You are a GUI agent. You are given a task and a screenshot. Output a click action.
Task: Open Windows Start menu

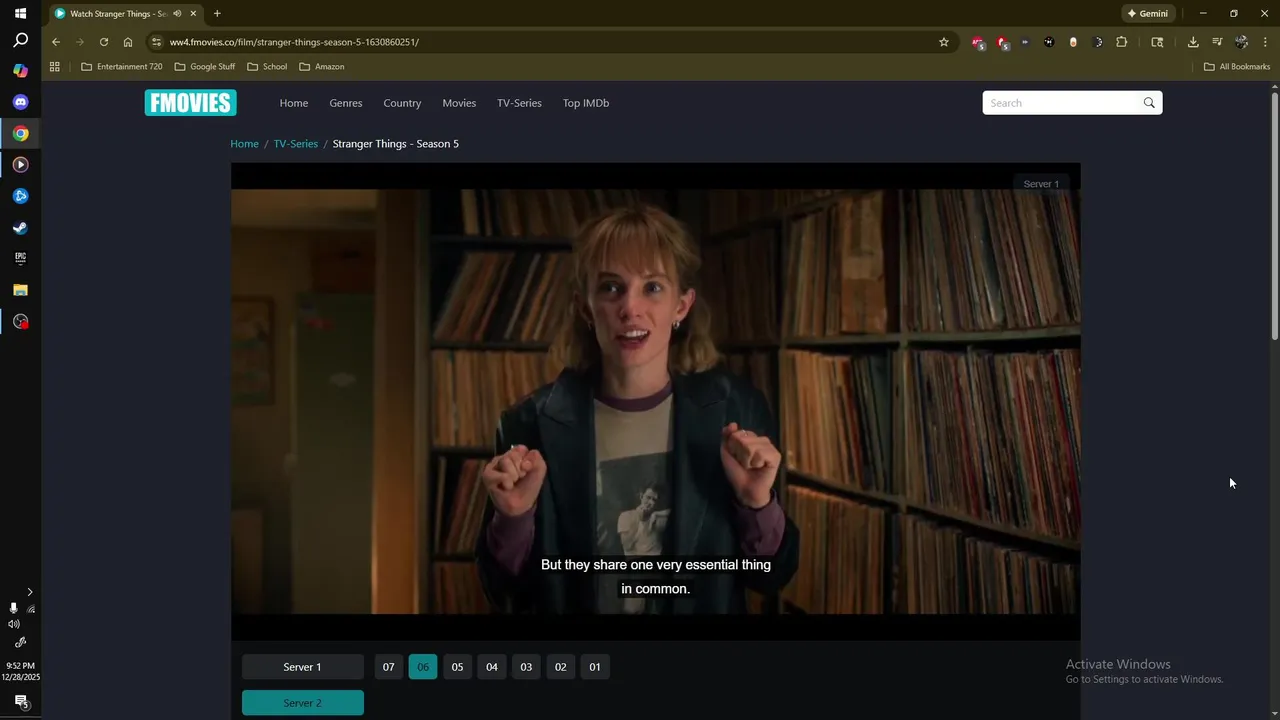click(21, 14)
